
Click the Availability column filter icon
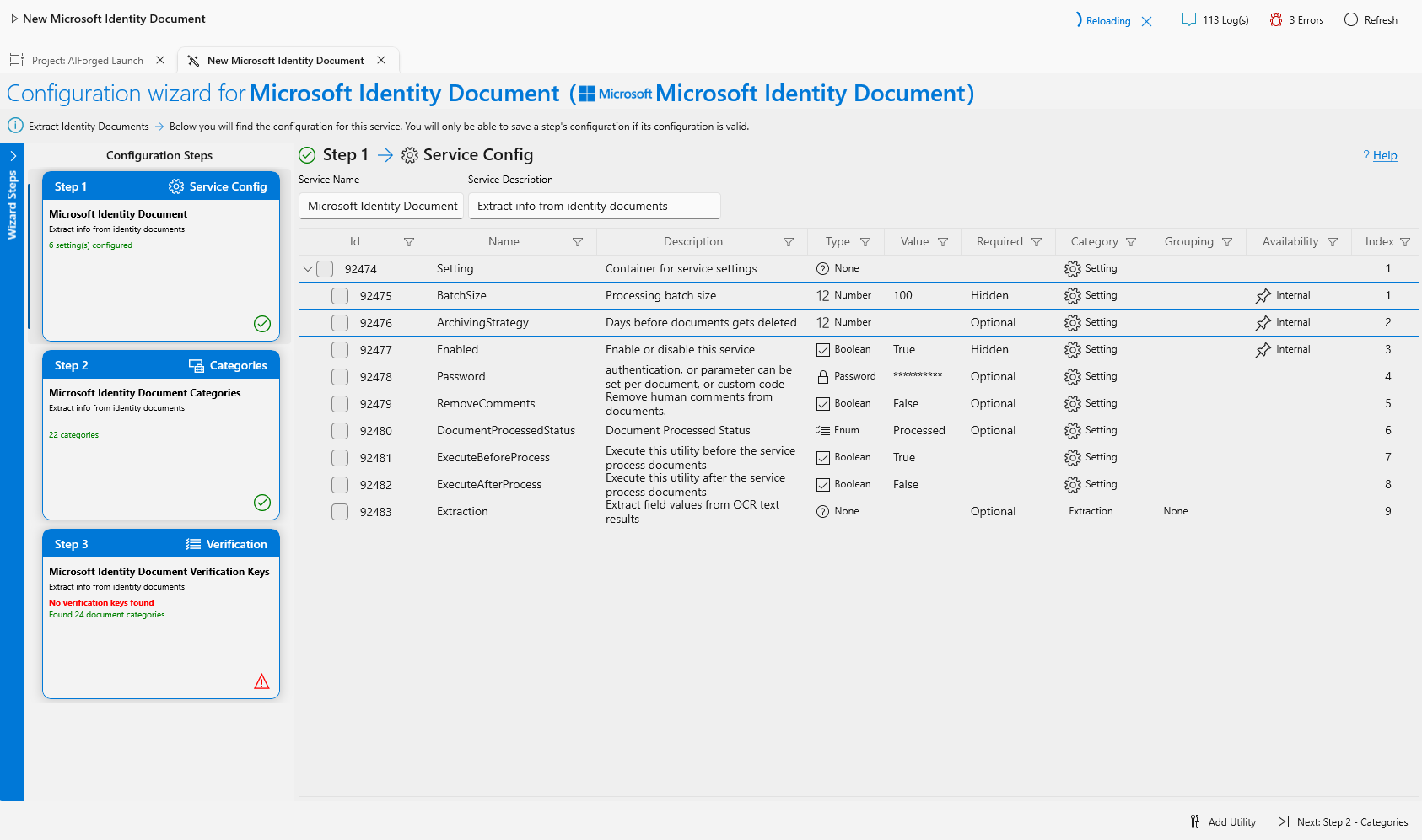coord(1333,242)
